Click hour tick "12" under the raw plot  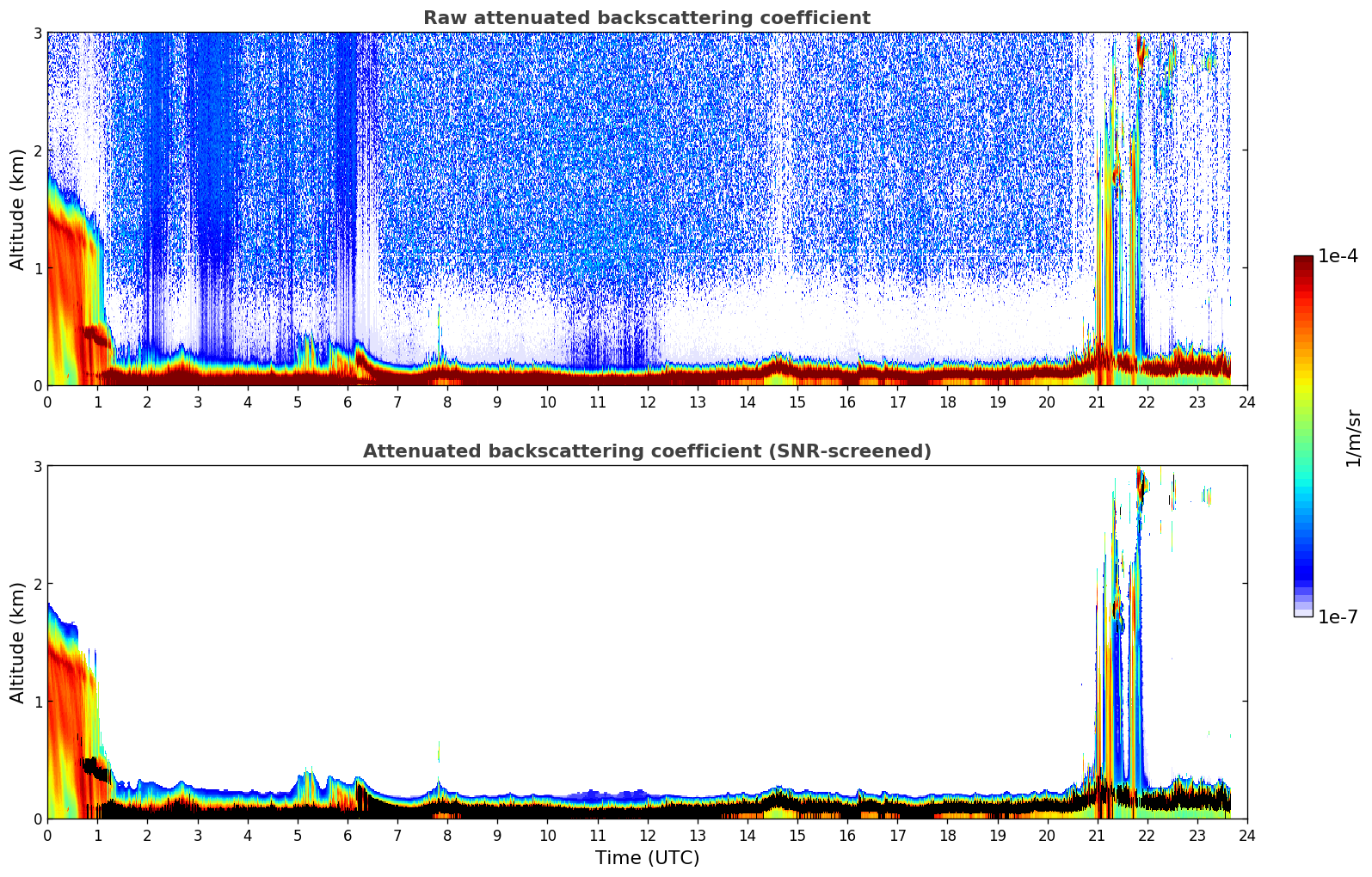coord(647,402)
